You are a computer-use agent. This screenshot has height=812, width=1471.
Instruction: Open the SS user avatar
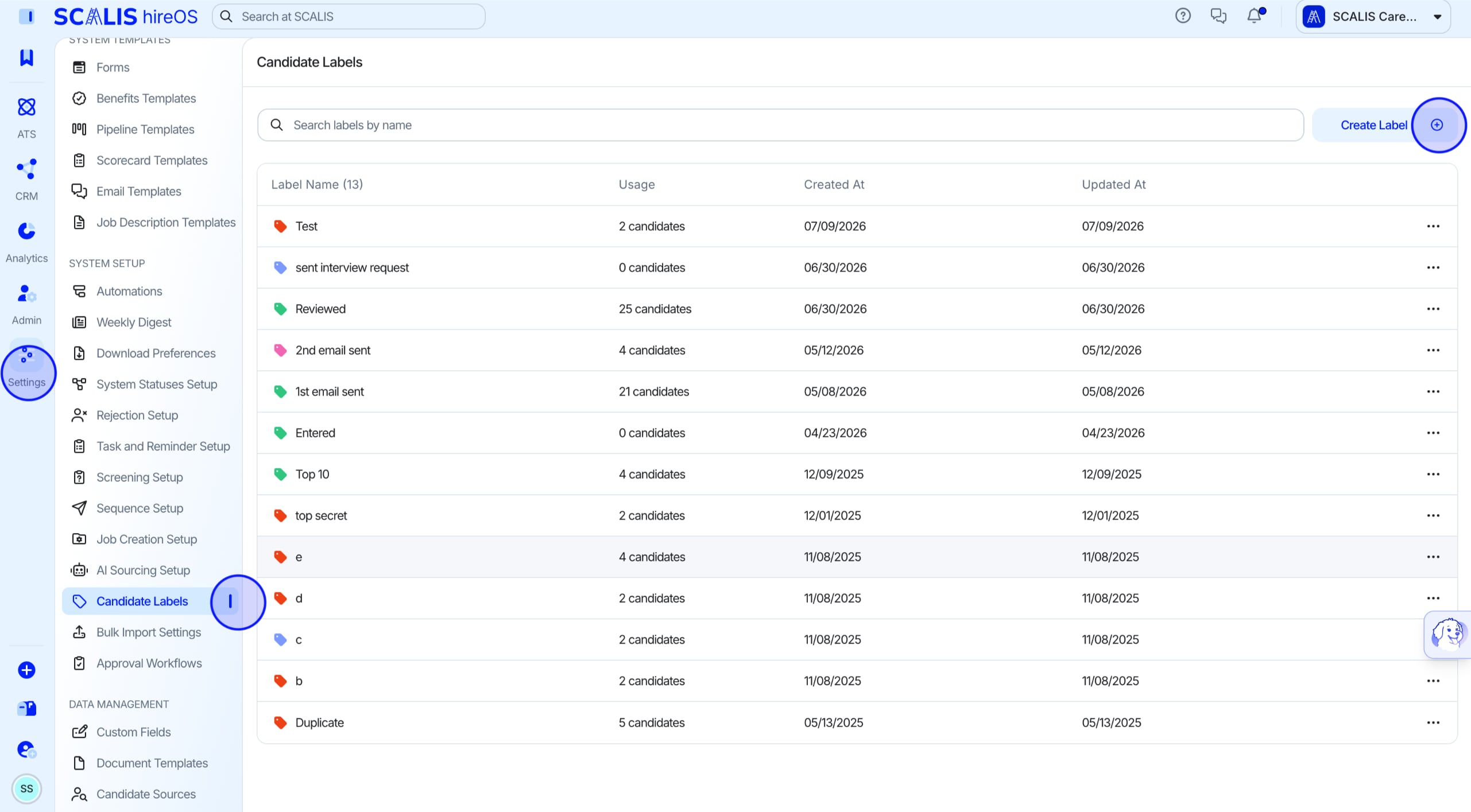coord(26,788)
